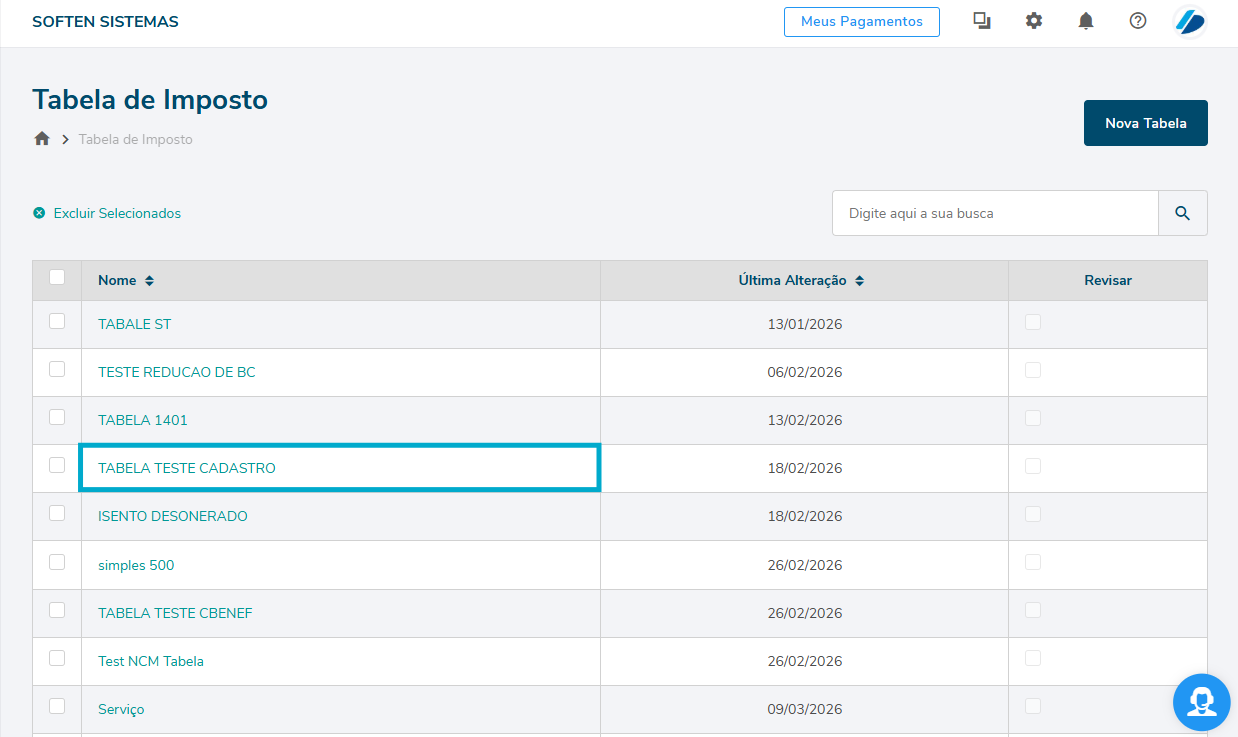Open the notifications bell
This screenshot has height=737, width=1238.
tap(1086, 21)
